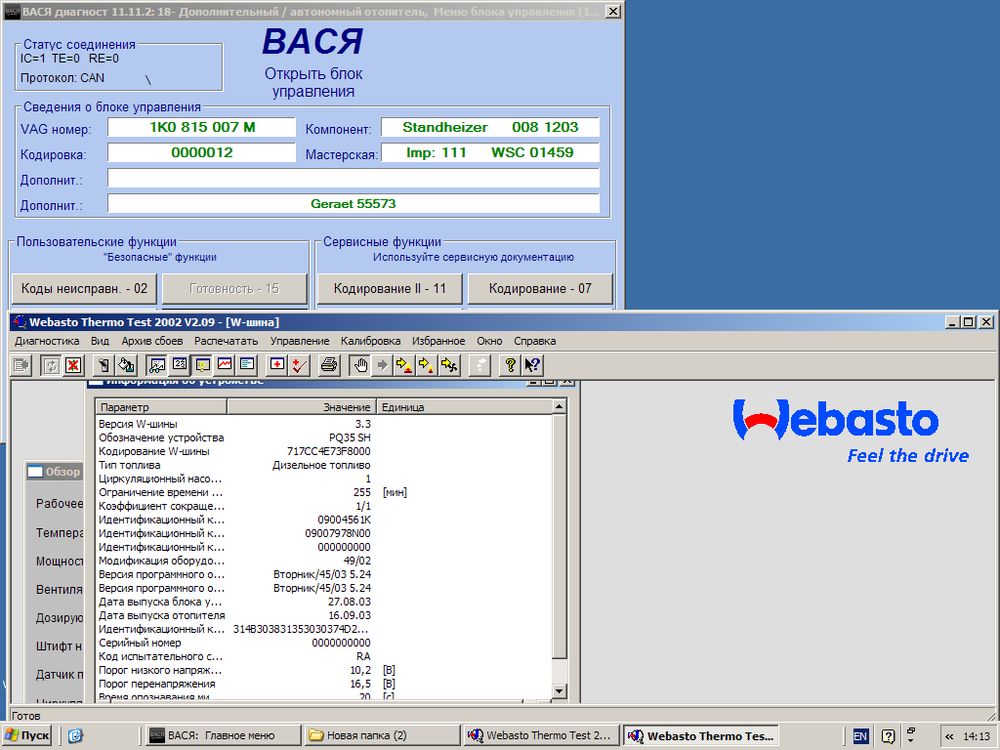Select the Версия W-шины row

coord(323,424)
